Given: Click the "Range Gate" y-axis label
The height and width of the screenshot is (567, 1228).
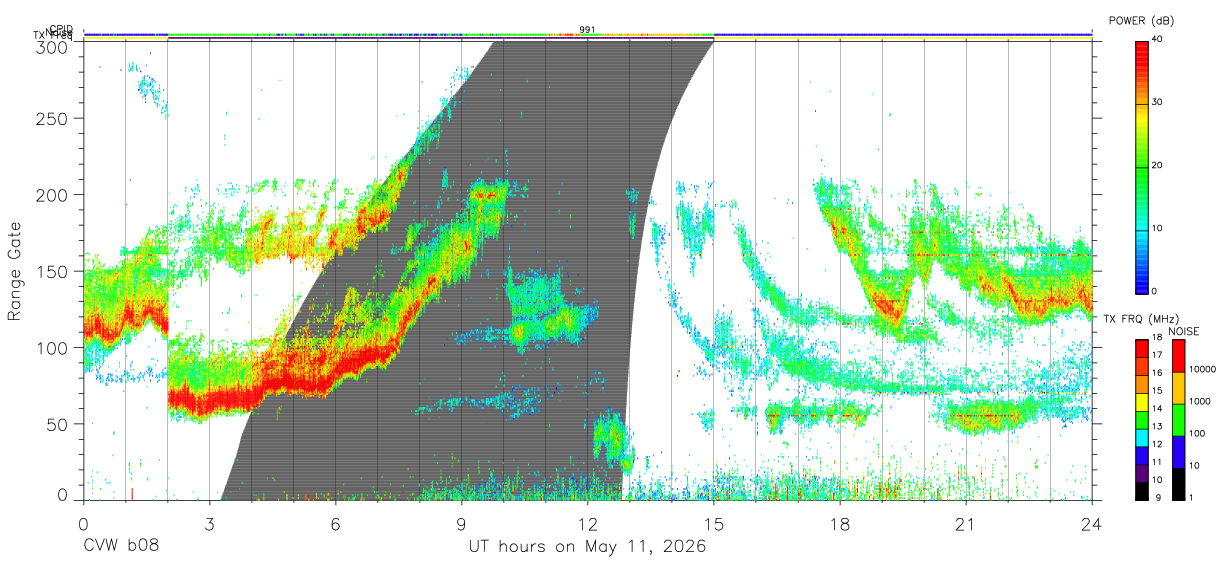Looking at the screenshot, I should (x=15, y=271).
